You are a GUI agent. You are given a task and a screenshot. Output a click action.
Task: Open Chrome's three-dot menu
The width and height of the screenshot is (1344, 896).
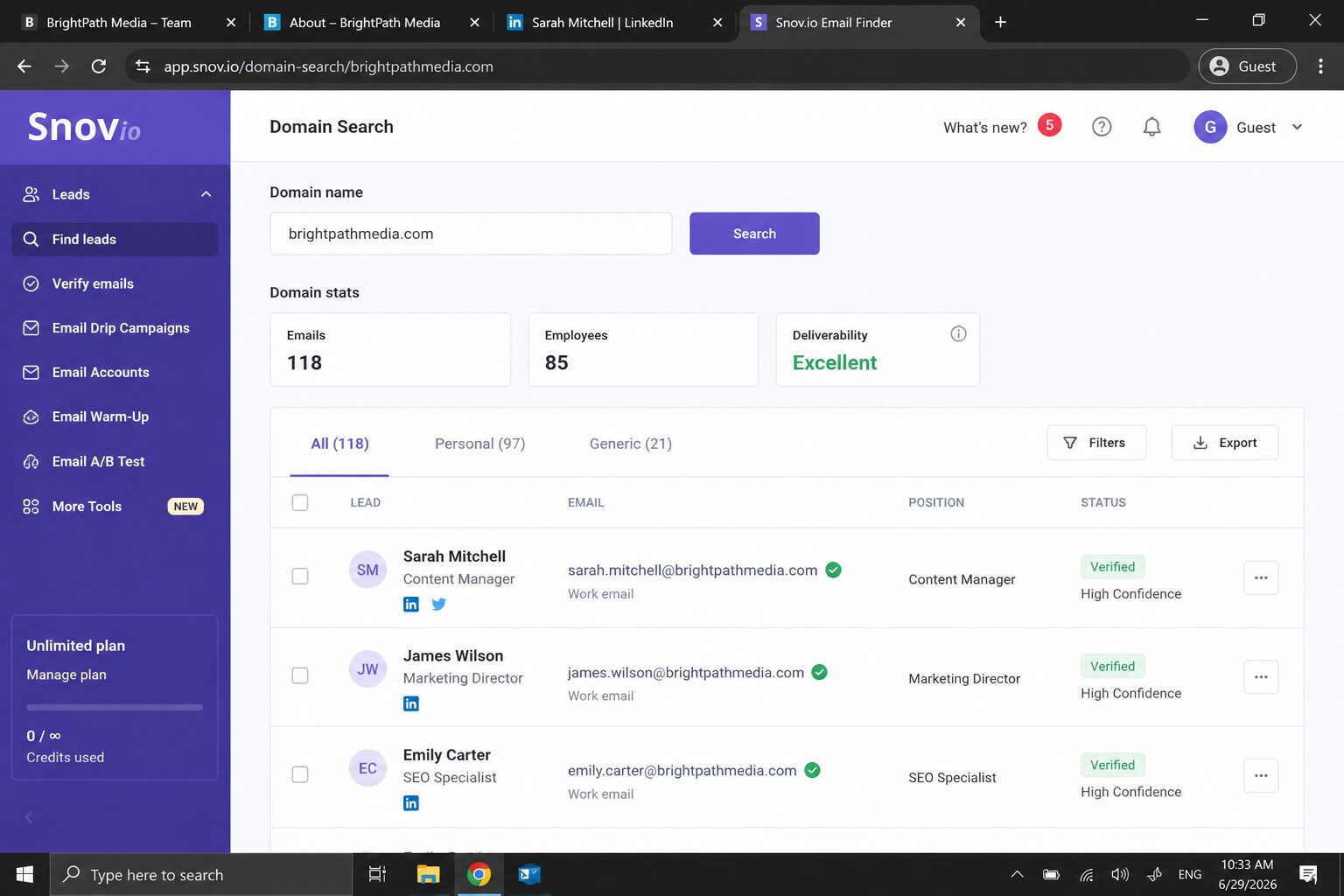[x=1320, y=66]
